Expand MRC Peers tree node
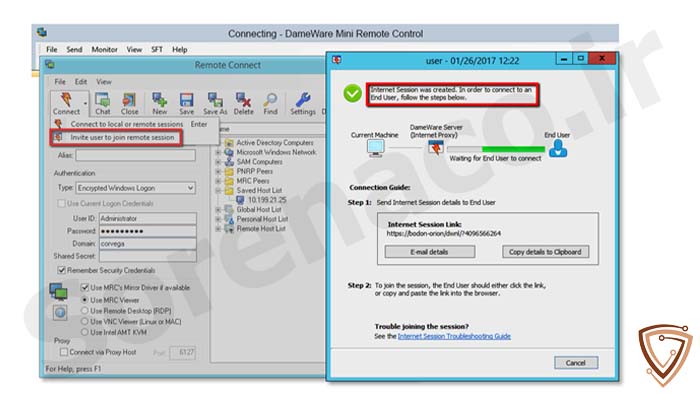The width and height of the screenshot is (700, 394). pyautogui.click(x=218, y=181)
